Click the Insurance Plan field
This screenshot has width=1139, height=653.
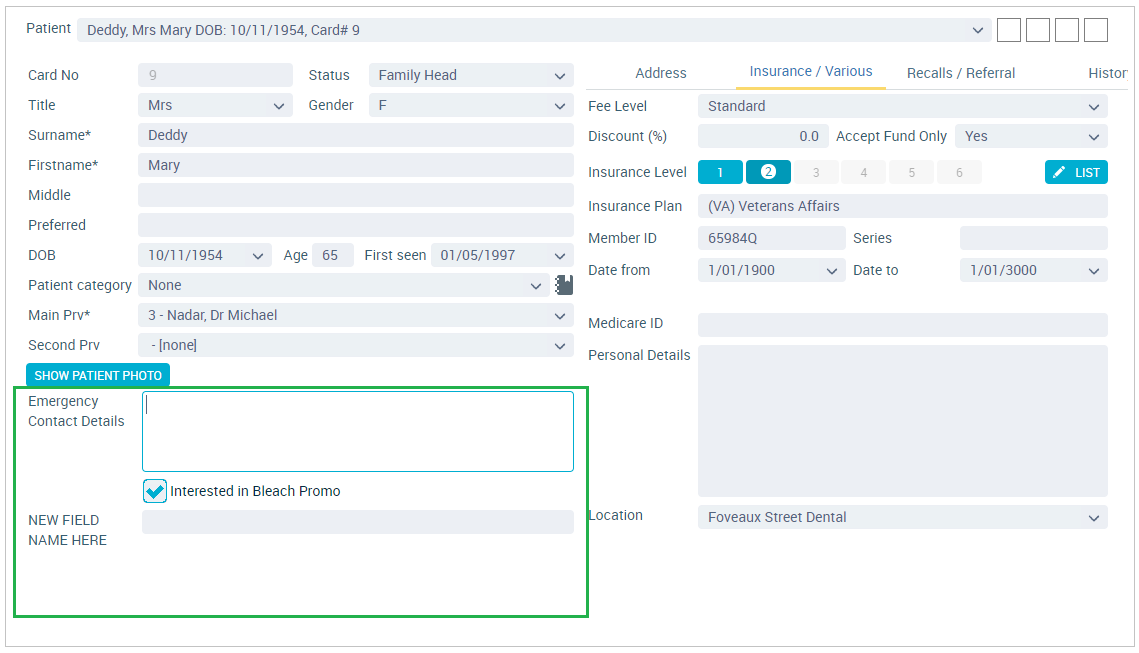[x=903, y=206]
